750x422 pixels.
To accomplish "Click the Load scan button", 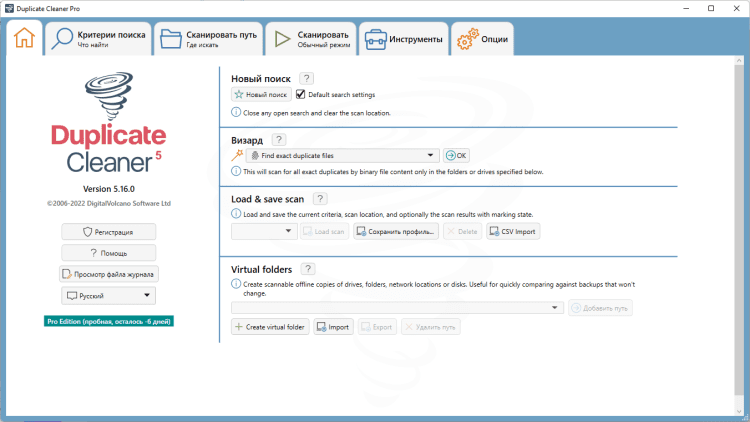I will tap(324, 232).
